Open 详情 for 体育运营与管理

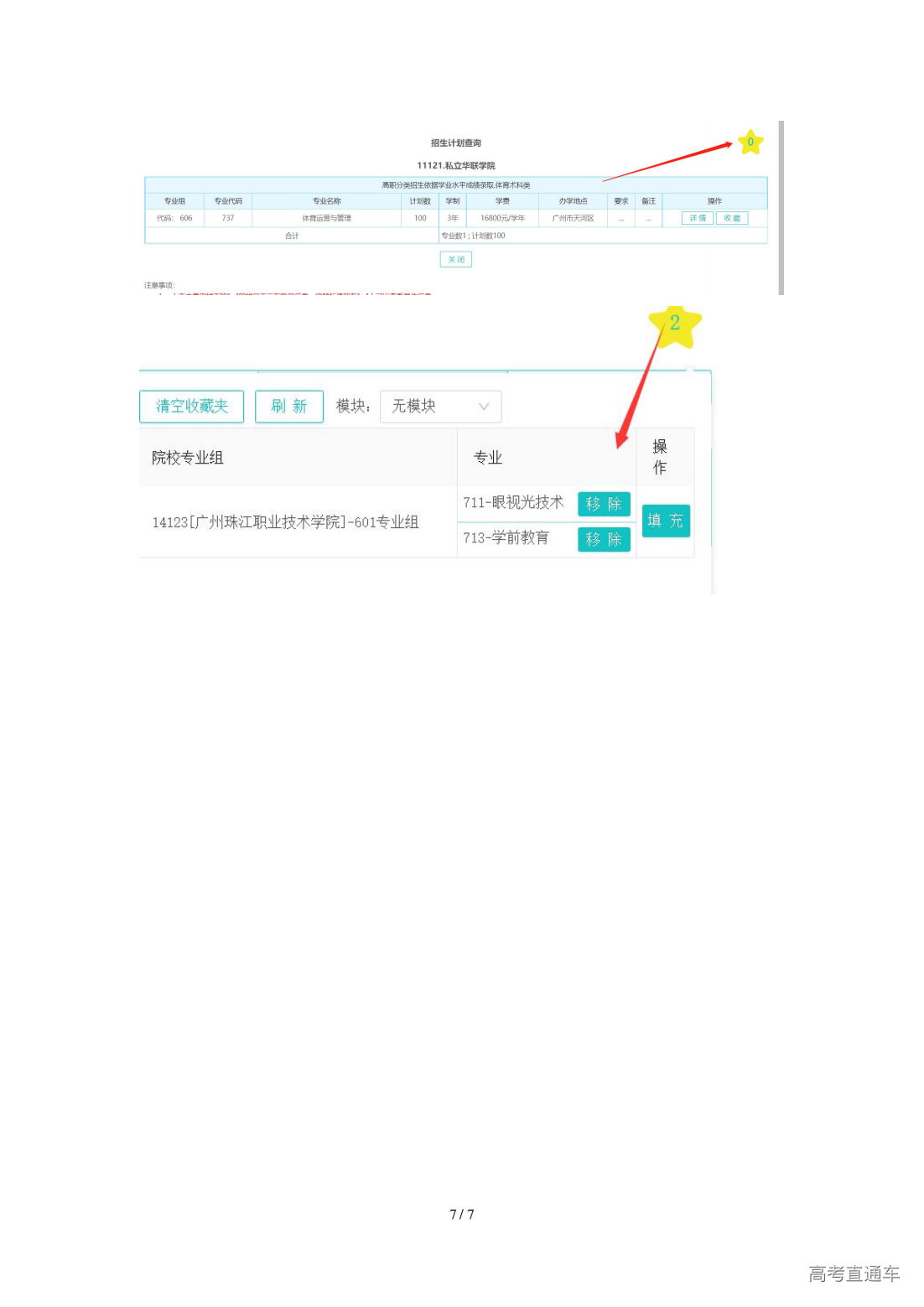[697, 218]
